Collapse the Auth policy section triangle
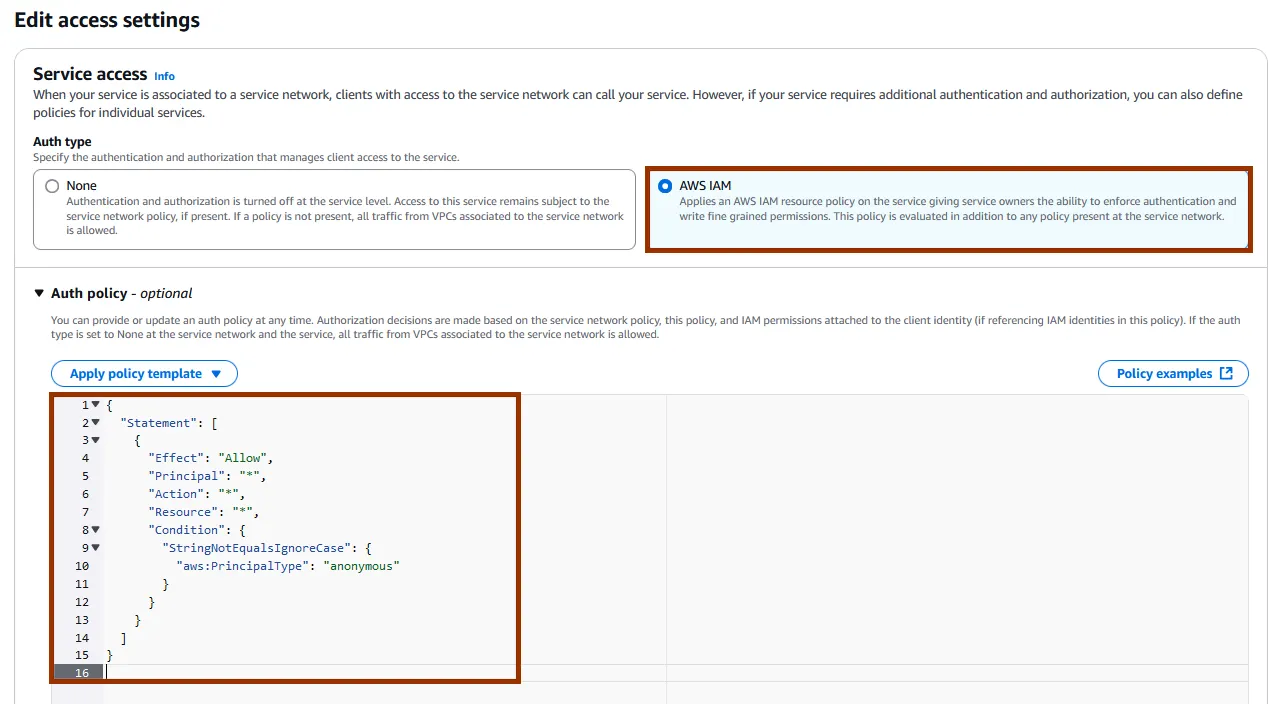Image resolution: width=1288 pixels, height=704 pixels. (40, 293)
